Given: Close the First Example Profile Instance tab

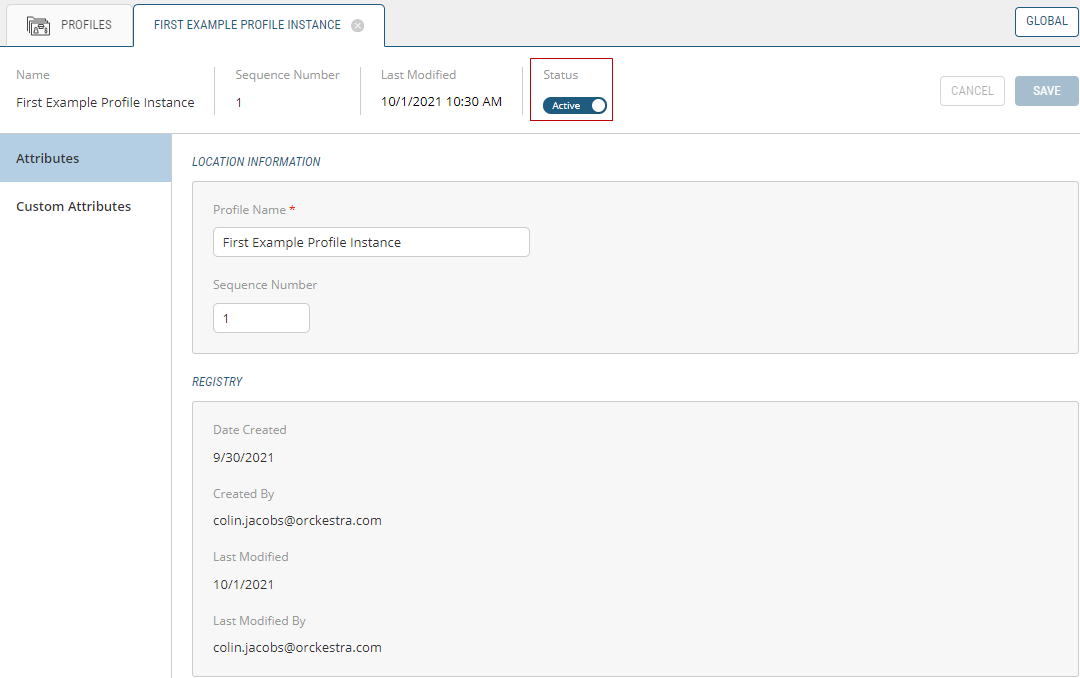Looking at the screenshot, I should (358, 26).
